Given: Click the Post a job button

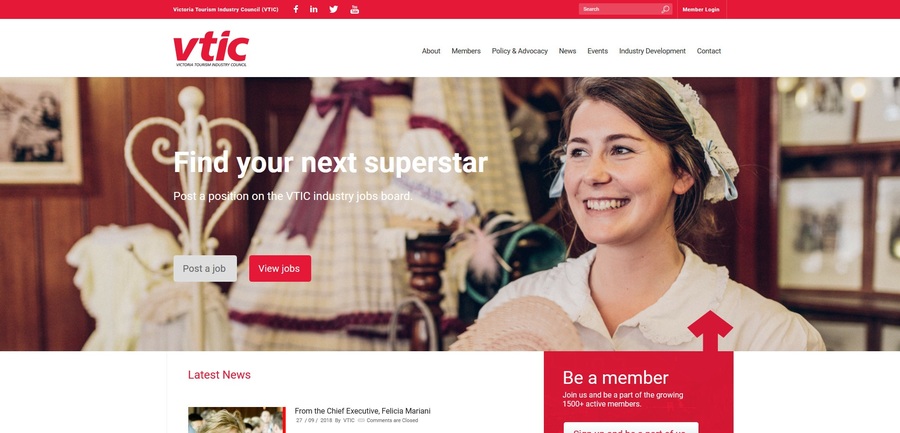Looking at the screenshot, I should (x=205, y=268).
